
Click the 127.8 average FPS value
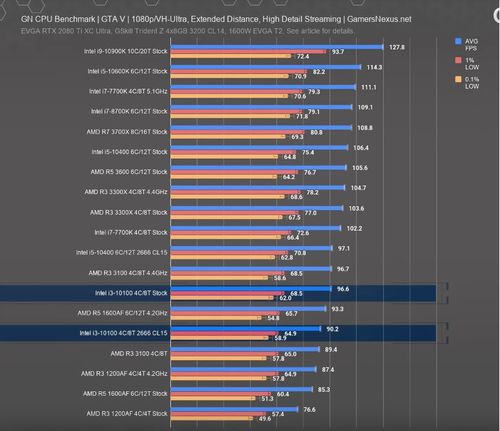[397, 47]
